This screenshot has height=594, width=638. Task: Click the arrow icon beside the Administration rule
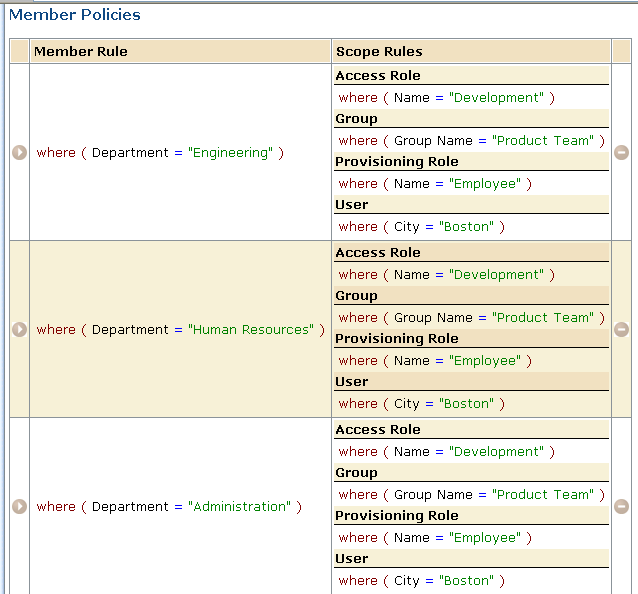coord(19,507)
